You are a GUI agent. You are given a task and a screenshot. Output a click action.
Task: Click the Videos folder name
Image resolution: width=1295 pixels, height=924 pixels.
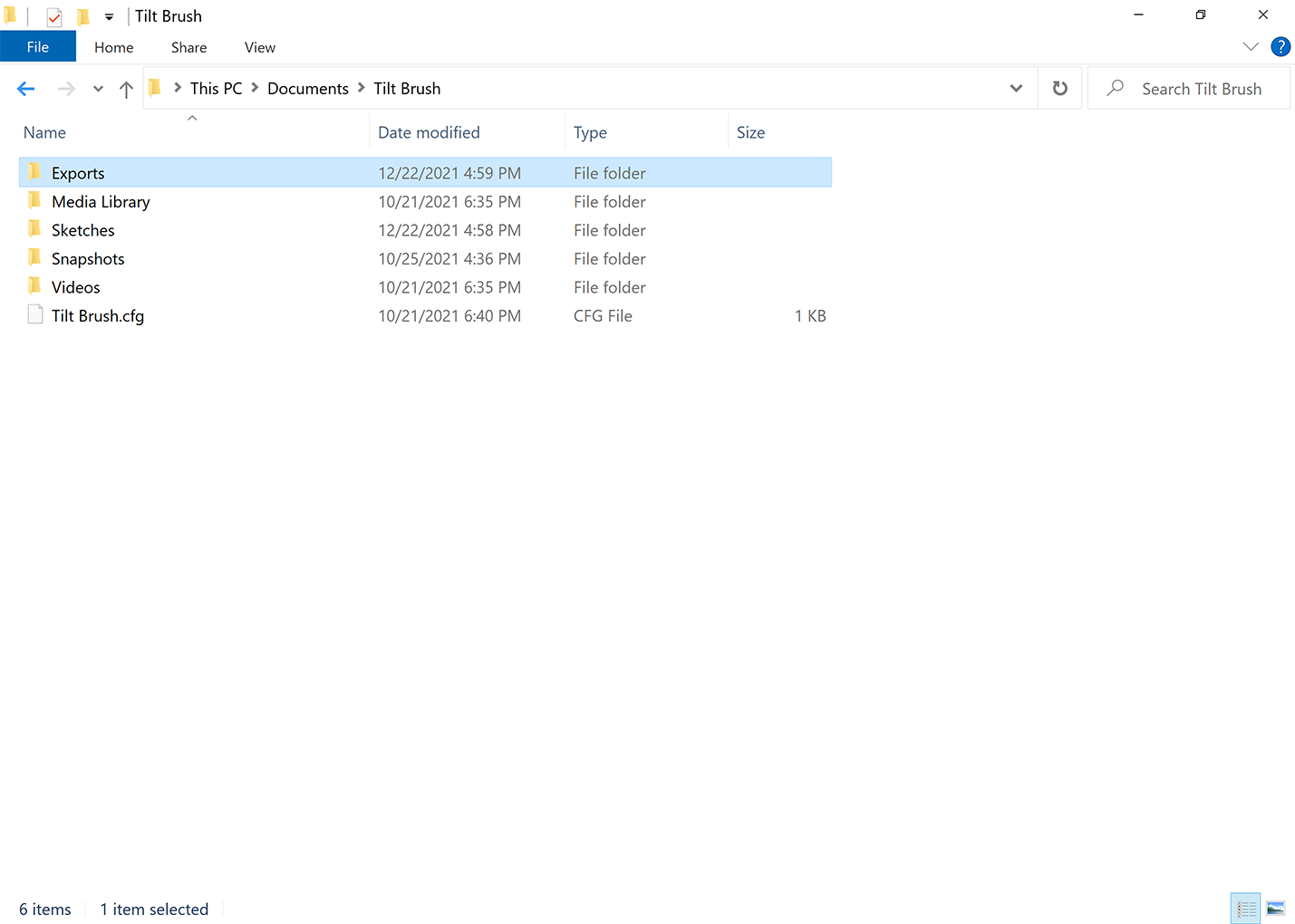76,287
